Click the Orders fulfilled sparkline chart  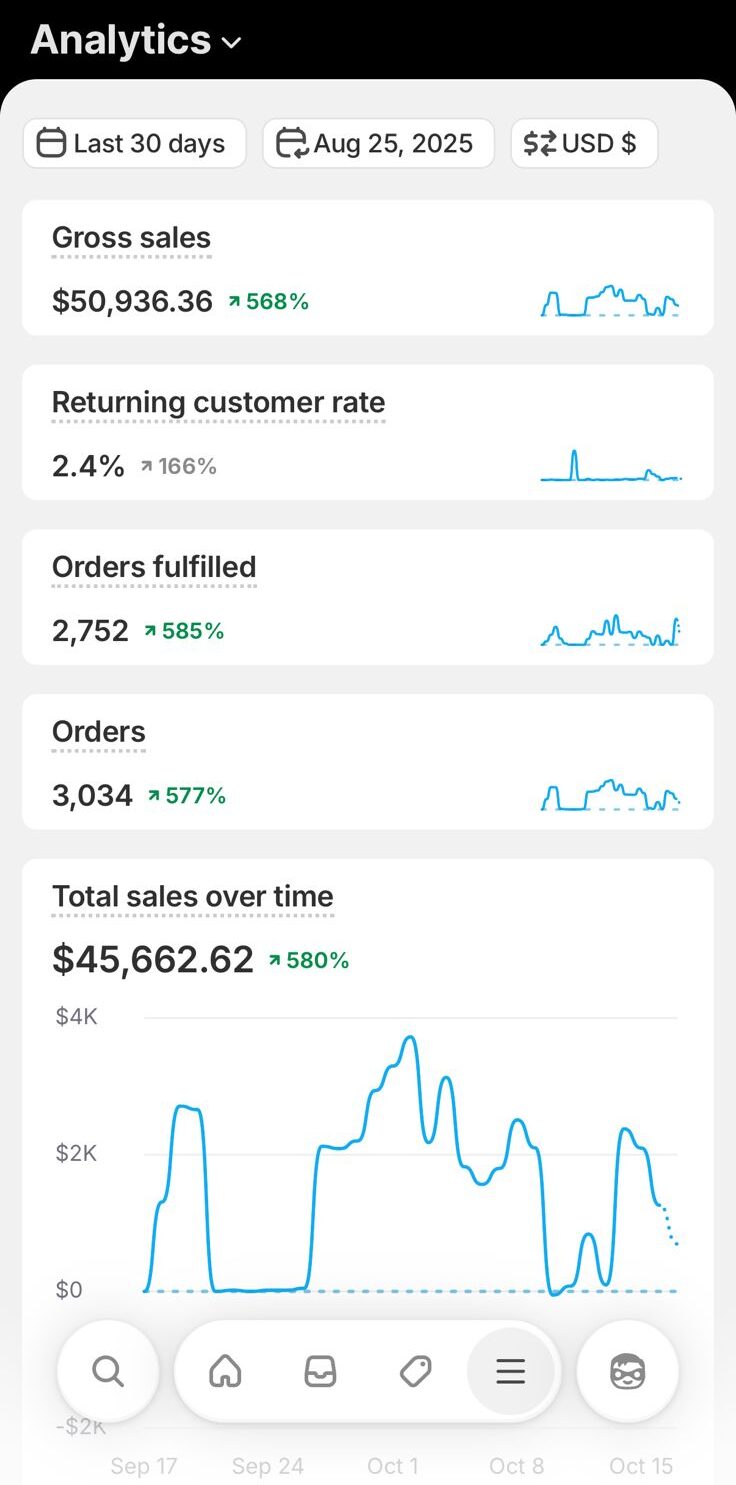coord(610,630)
